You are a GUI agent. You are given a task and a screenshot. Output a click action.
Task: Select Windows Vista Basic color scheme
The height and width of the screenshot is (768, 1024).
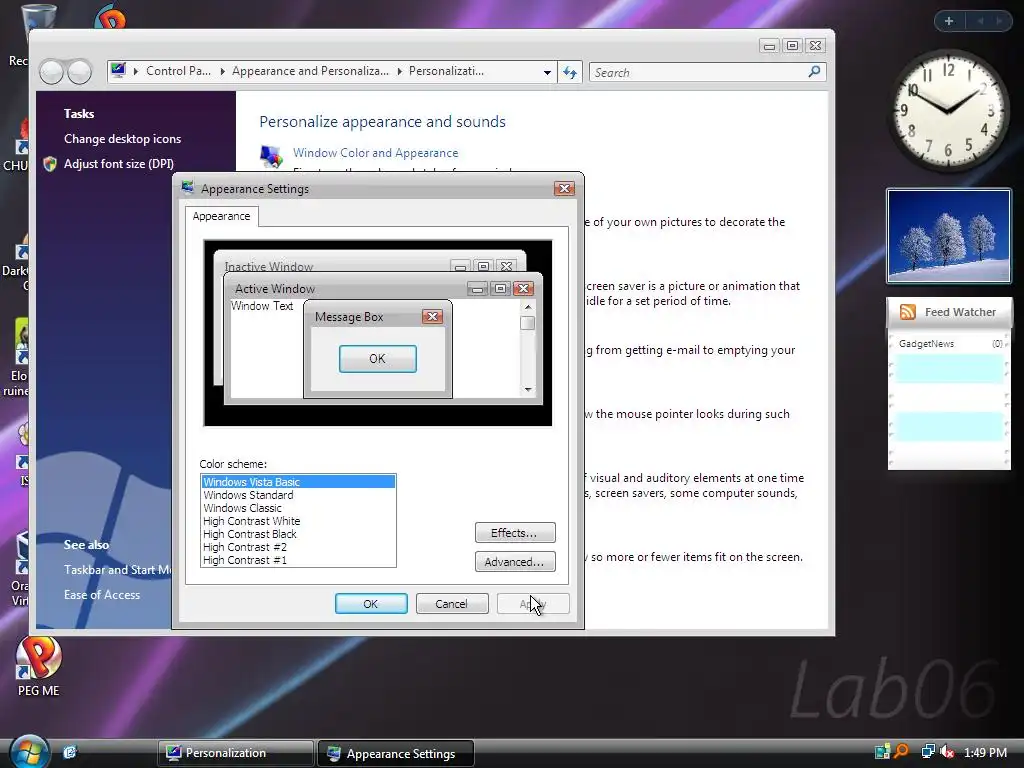coord(298,482)
